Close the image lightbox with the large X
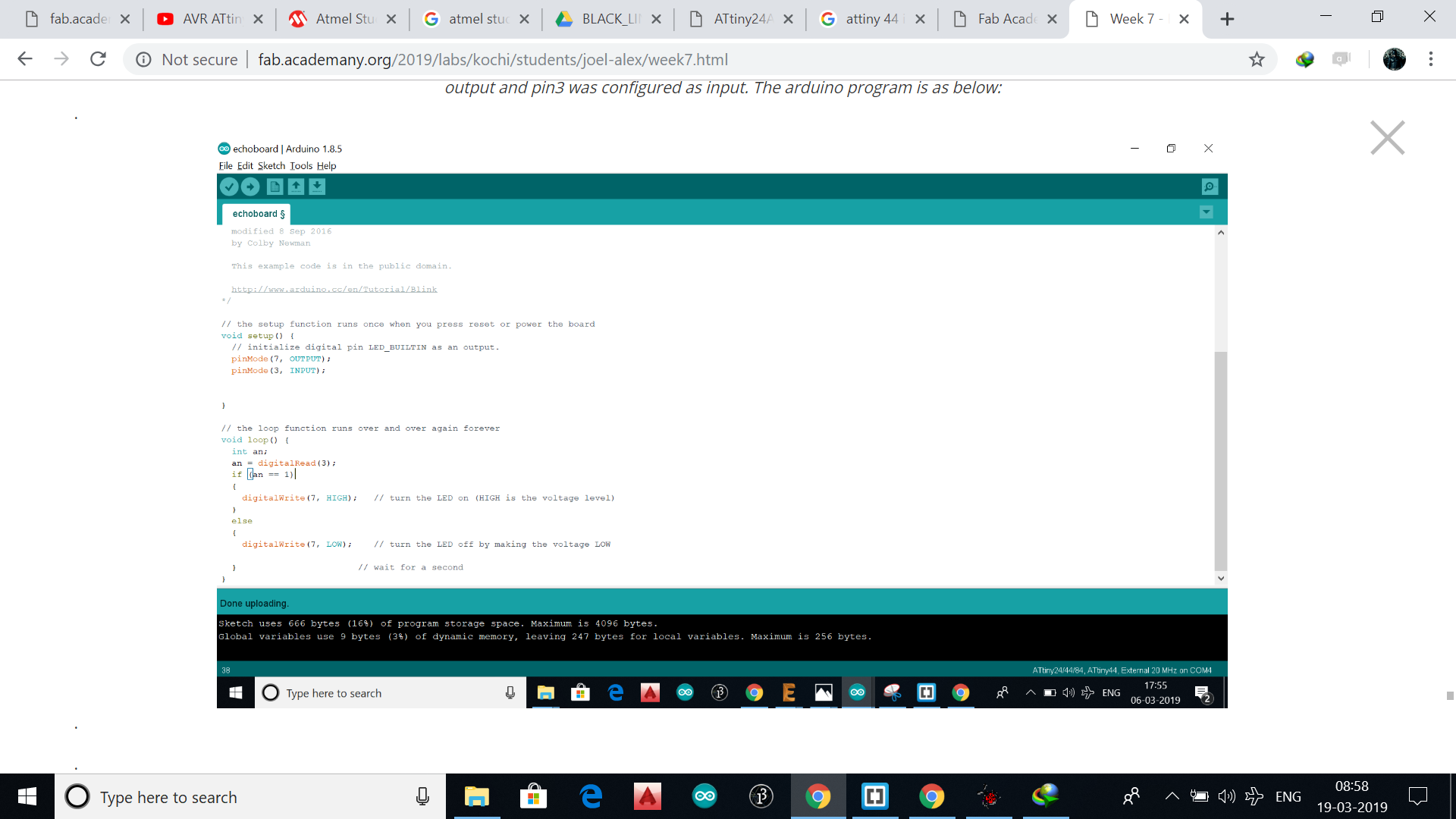Viewport: 1456px width, 819px height. pos(1387,138)
